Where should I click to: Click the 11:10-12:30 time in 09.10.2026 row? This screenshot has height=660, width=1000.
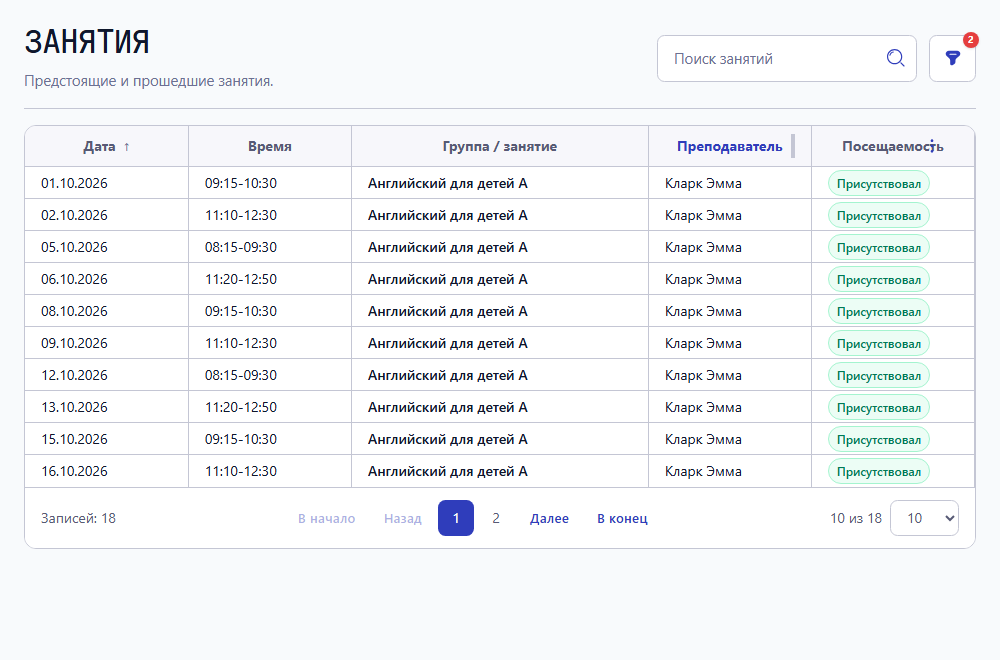[240, 343]
